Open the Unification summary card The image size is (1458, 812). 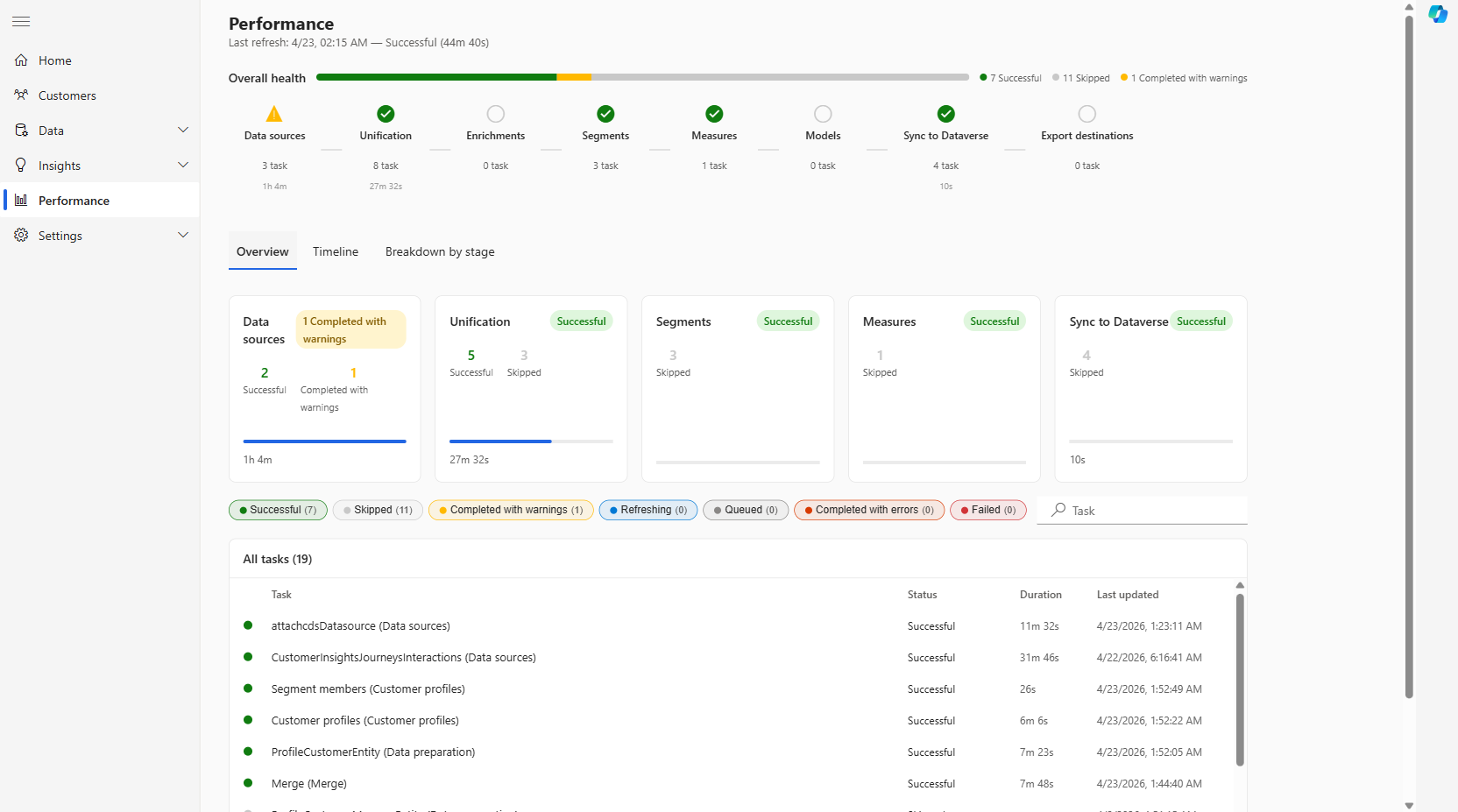[x=531, y=389]
